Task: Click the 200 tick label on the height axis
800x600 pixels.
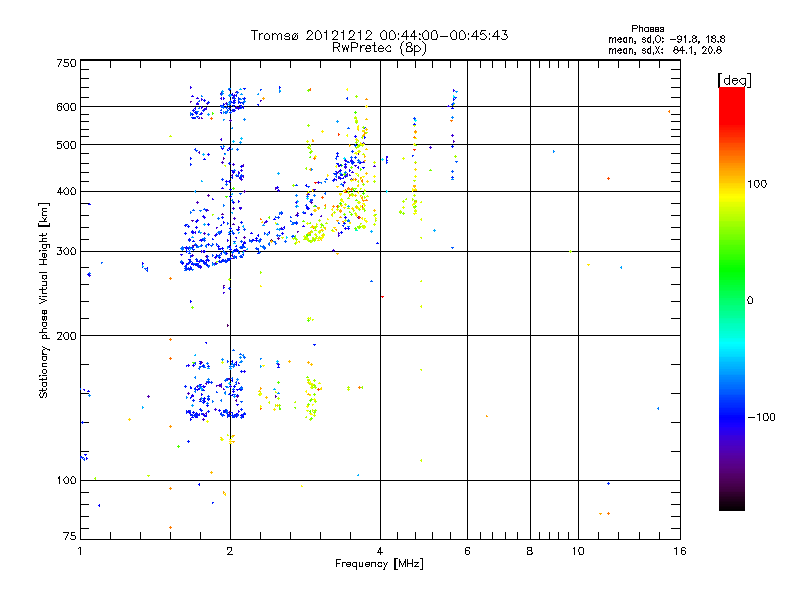Action: (66, 336)
